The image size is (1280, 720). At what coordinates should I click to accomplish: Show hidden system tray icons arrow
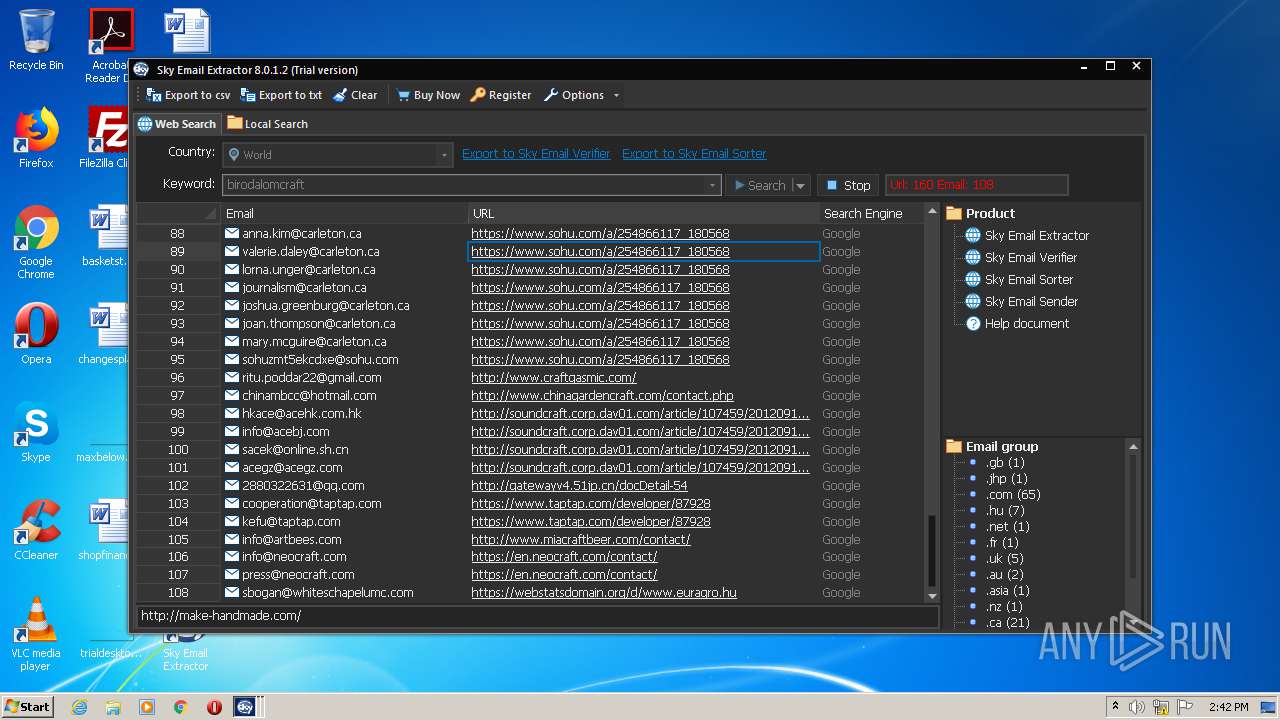(1115, 707)
